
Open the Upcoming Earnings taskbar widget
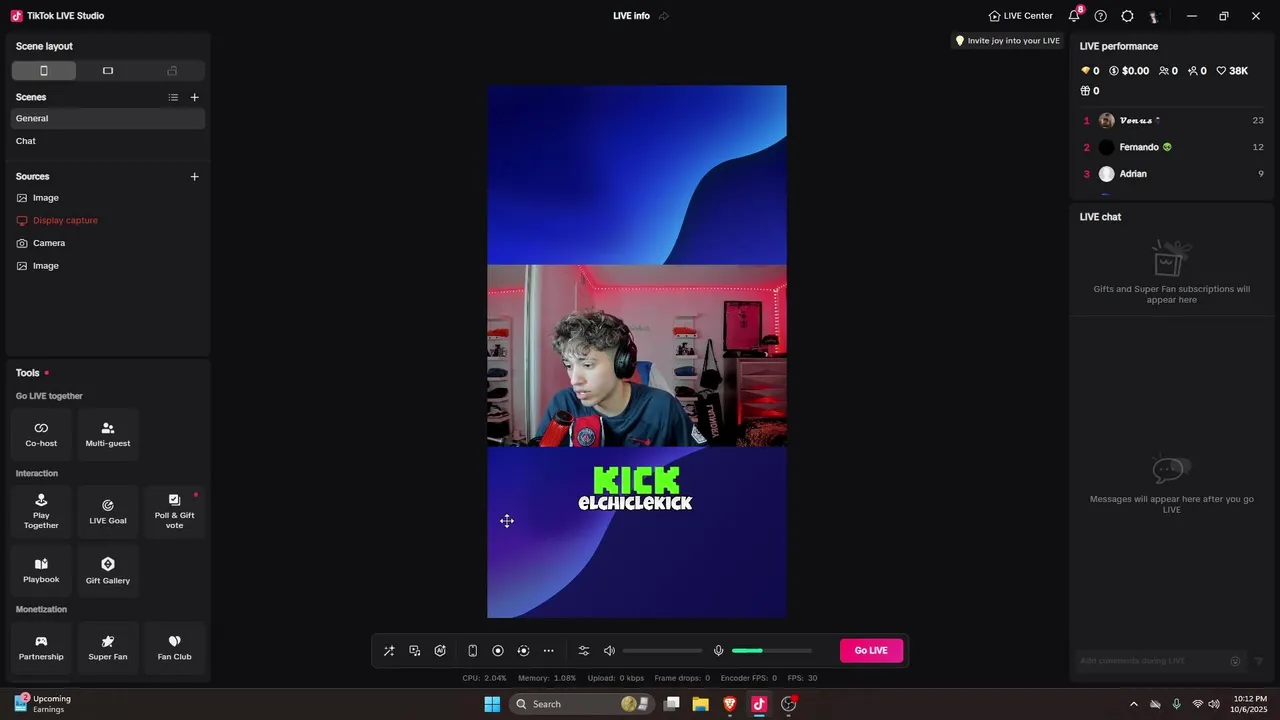click(44, 704)
